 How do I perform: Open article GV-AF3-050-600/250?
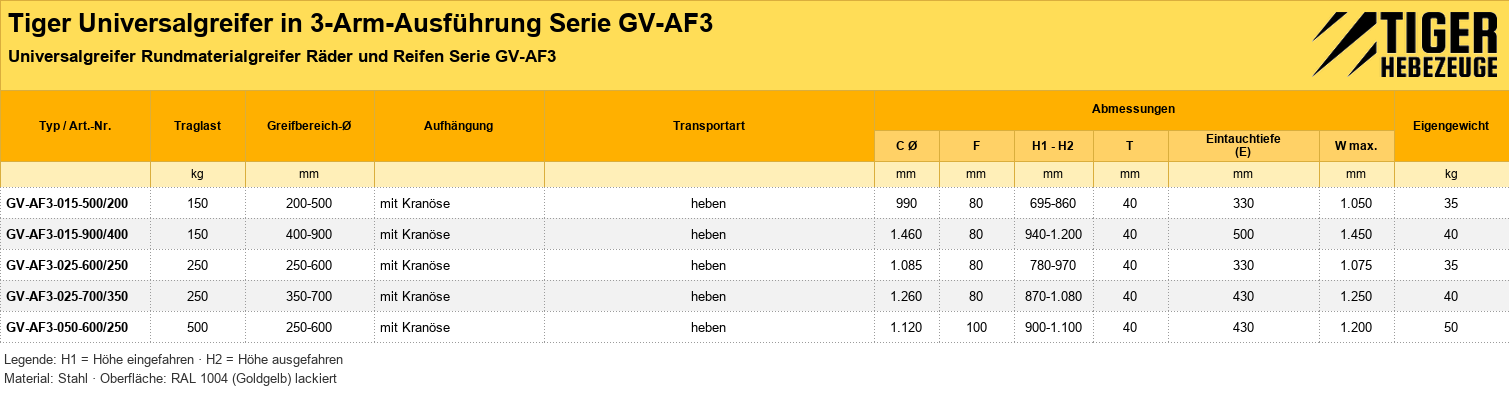pos(67,327)
